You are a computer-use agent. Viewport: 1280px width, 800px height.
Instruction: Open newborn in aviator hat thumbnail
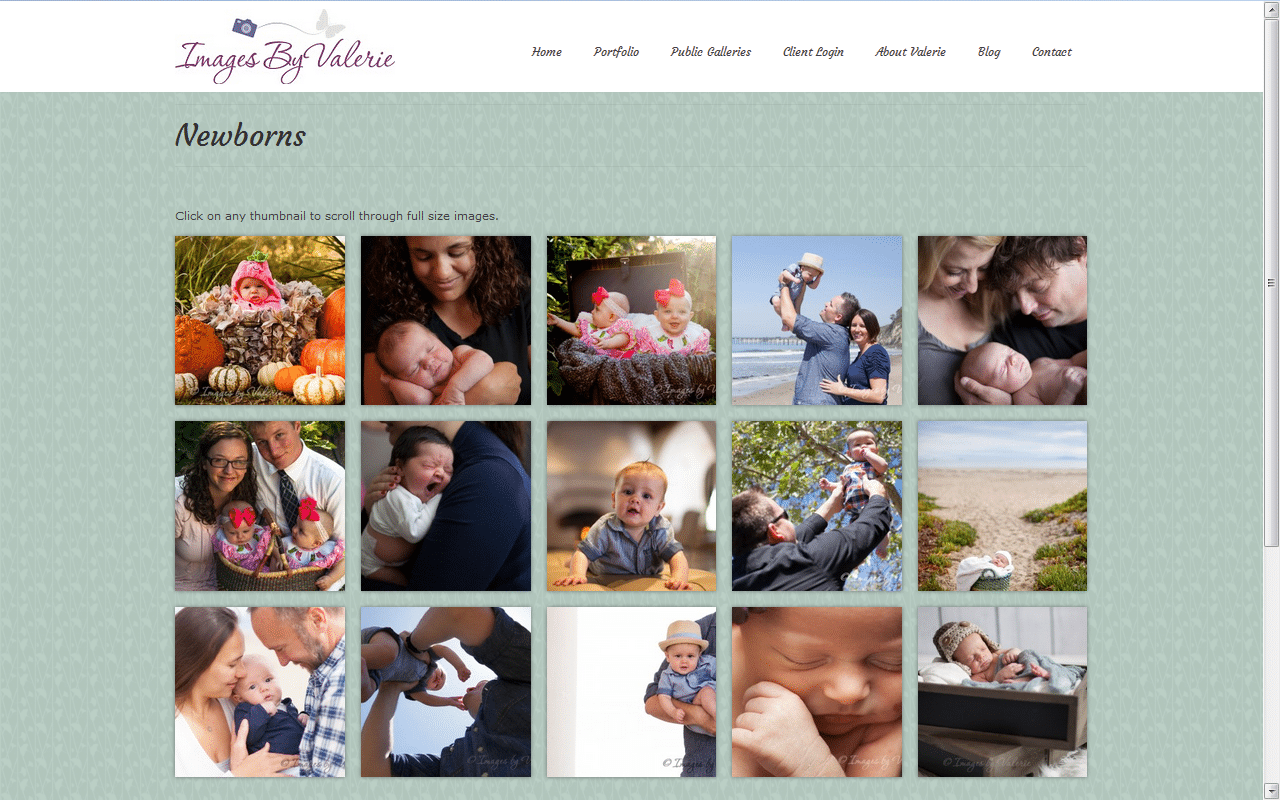click(1002, 692)
